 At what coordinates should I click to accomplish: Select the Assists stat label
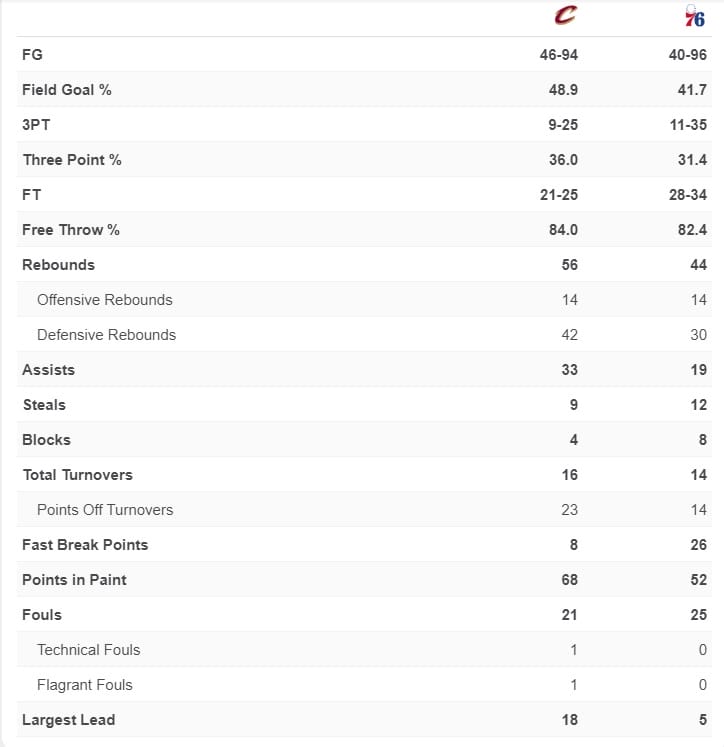pyautogui.click(x=48, y=370)
